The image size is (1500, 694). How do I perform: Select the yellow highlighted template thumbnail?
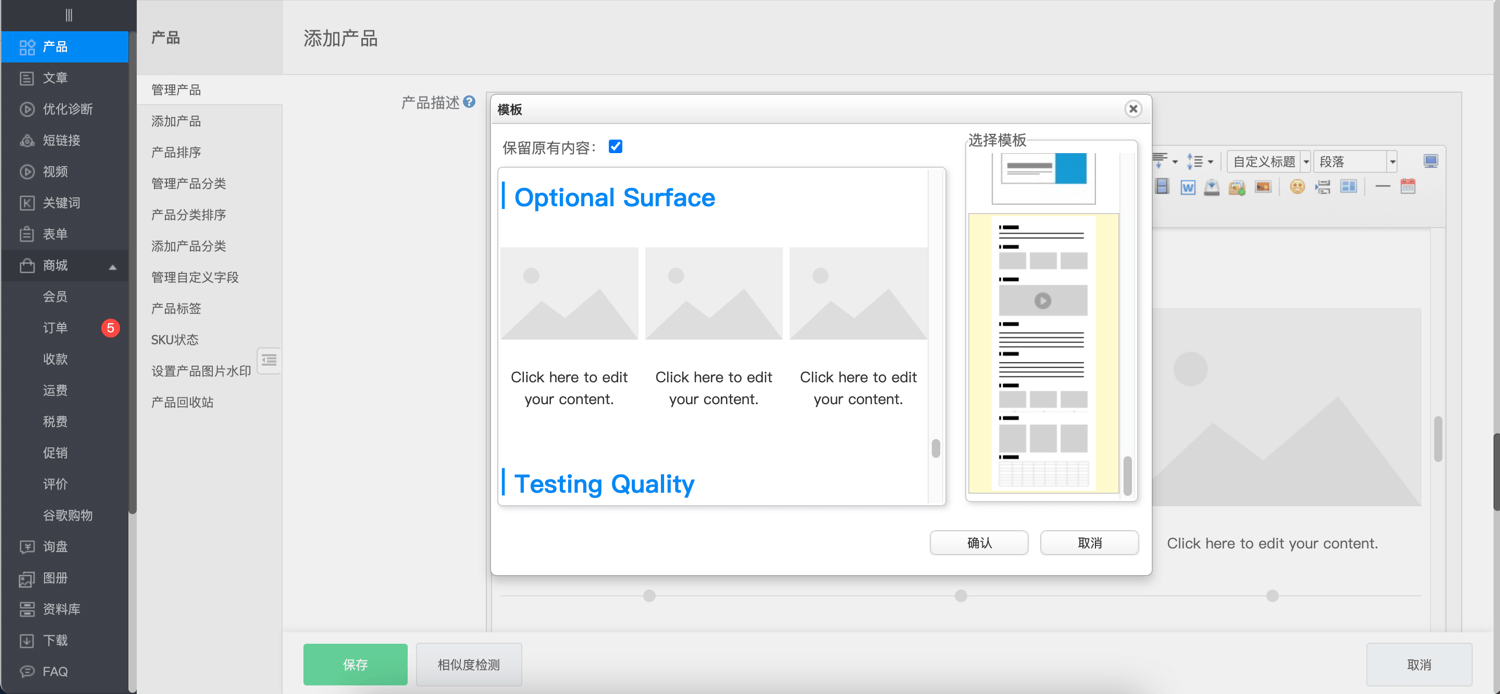(x=1043, y=353)
